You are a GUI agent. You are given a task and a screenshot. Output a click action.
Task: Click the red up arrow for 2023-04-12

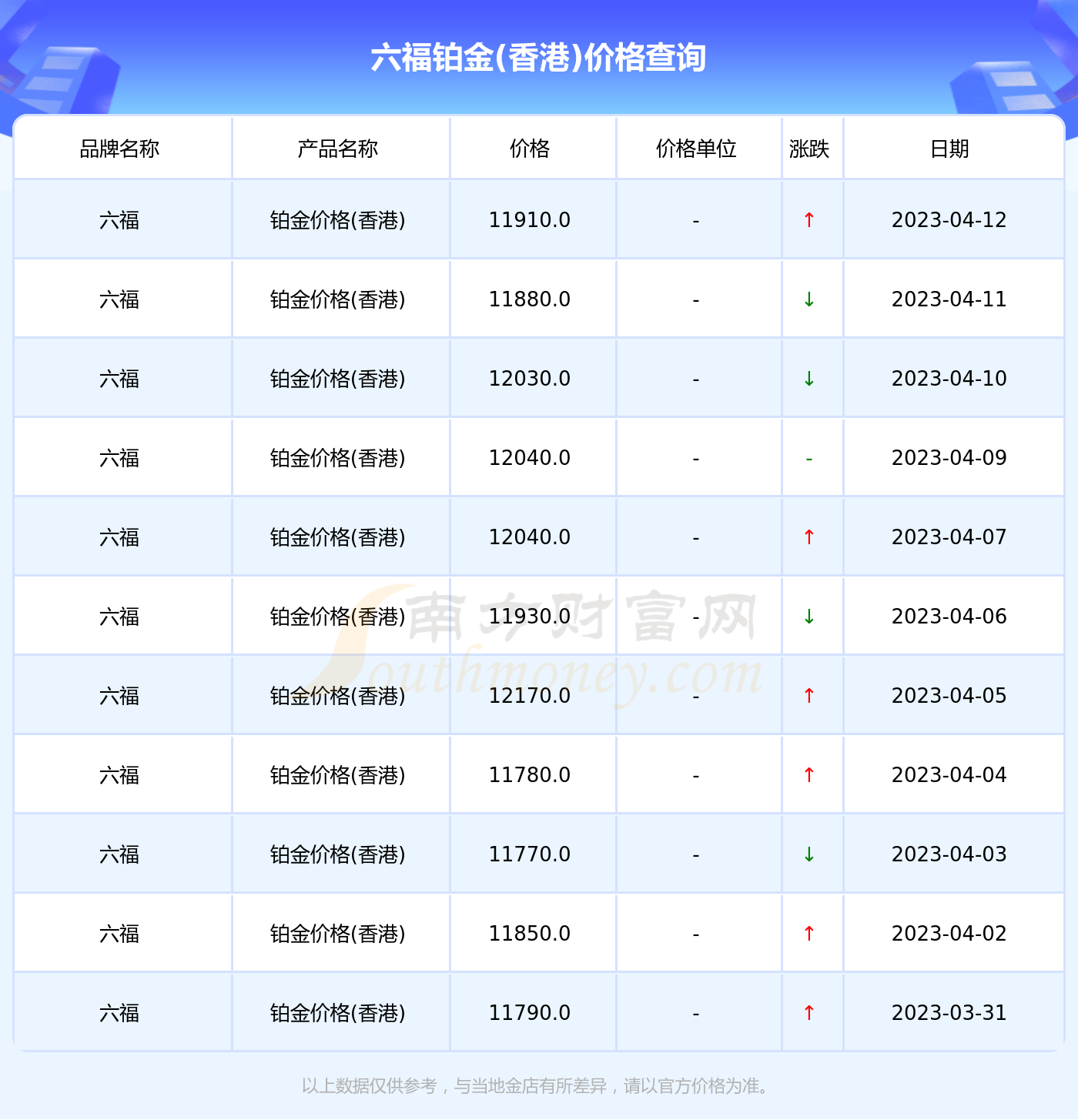(x=809, y=220)
